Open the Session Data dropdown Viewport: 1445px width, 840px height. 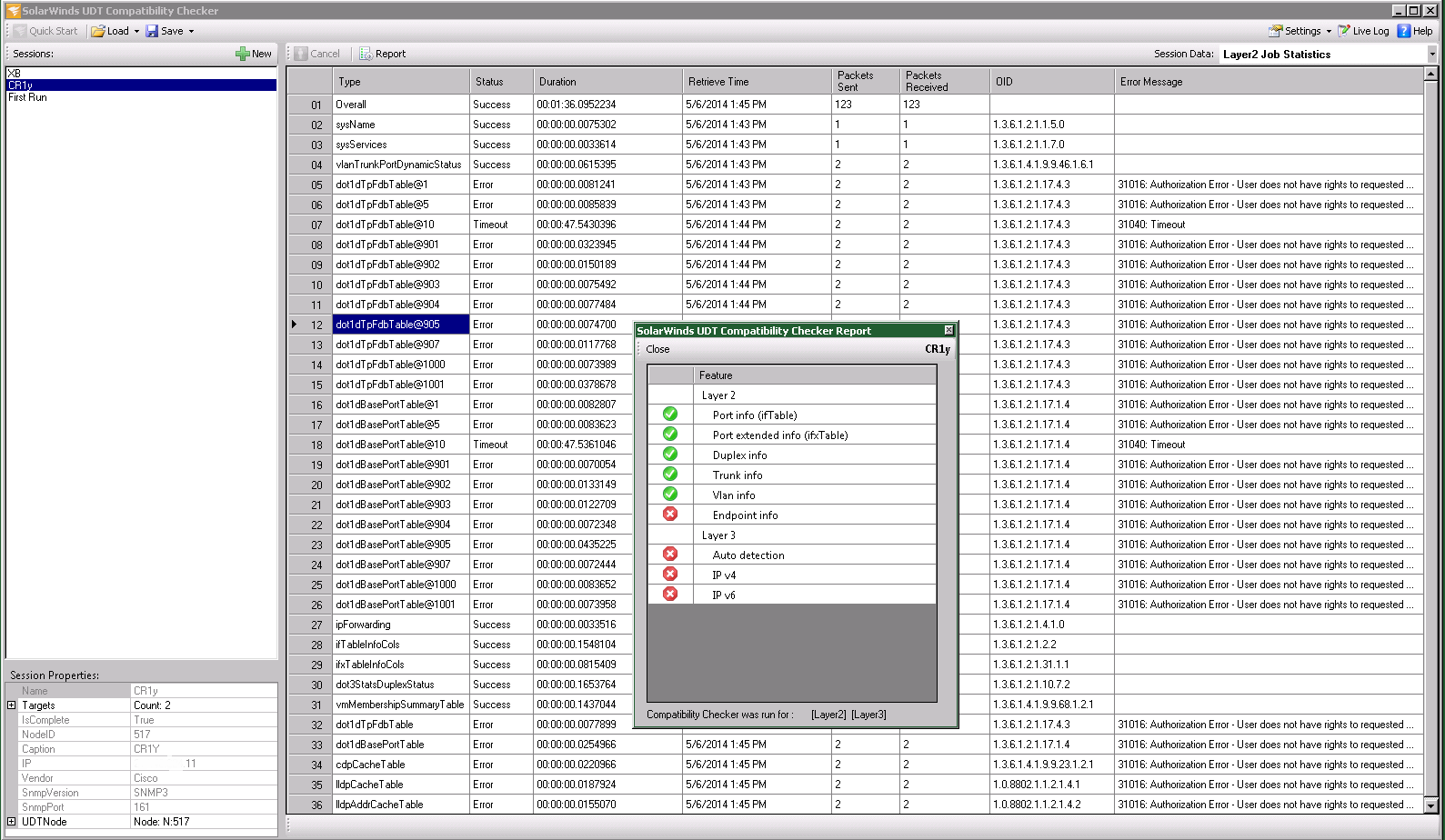click(x=1432, y=55)
